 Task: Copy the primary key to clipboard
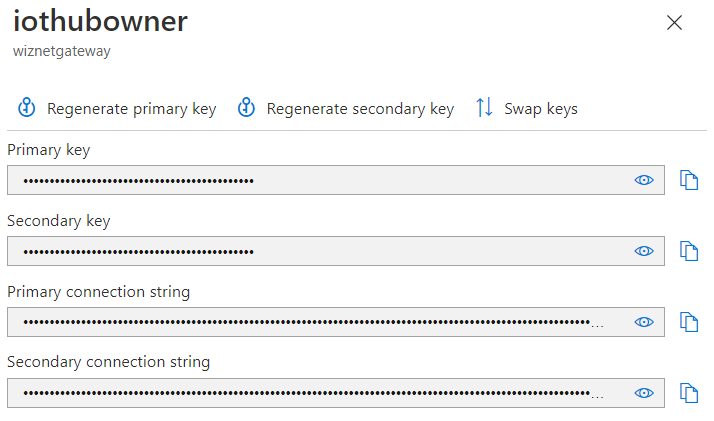tap(688, 180)
